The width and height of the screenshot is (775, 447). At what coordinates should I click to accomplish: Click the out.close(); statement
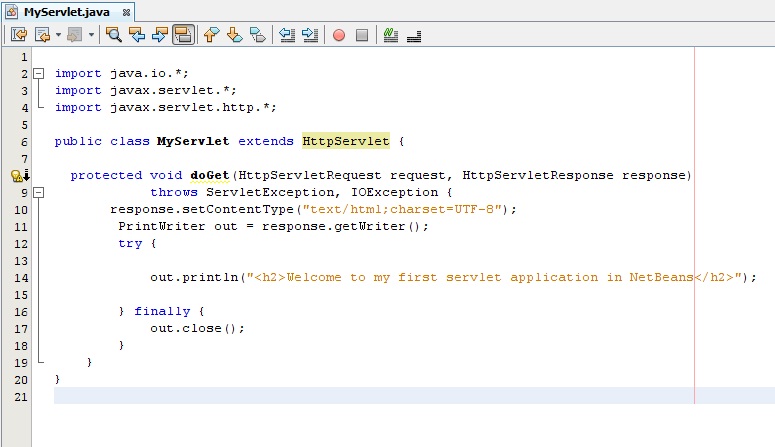coord(197,328)
